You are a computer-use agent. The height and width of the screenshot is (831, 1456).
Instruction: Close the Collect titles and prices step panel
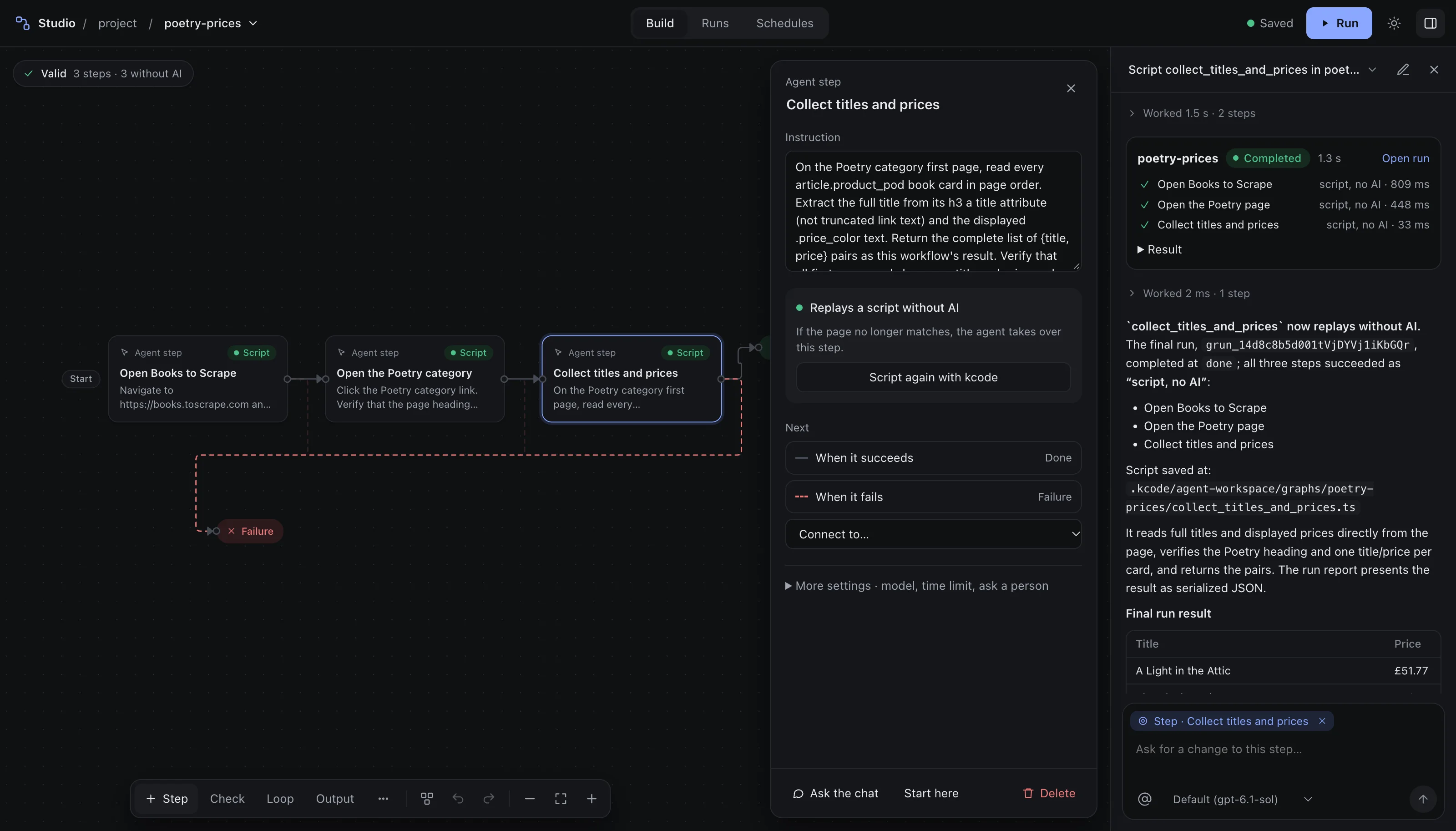click(1071, 88)
